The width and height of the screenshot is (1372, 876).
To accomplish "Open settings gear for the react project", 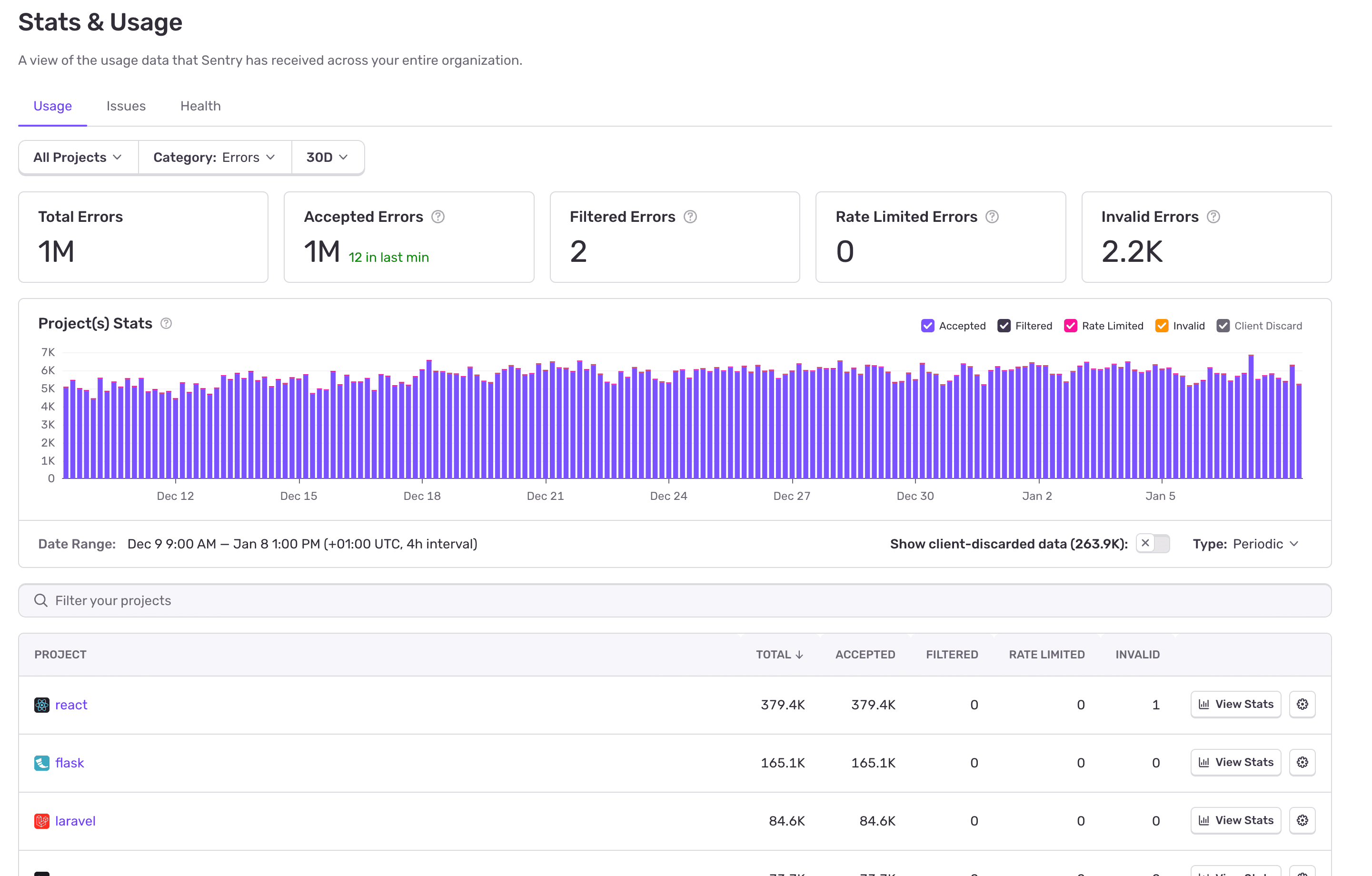I will [x=1302, y=705].
